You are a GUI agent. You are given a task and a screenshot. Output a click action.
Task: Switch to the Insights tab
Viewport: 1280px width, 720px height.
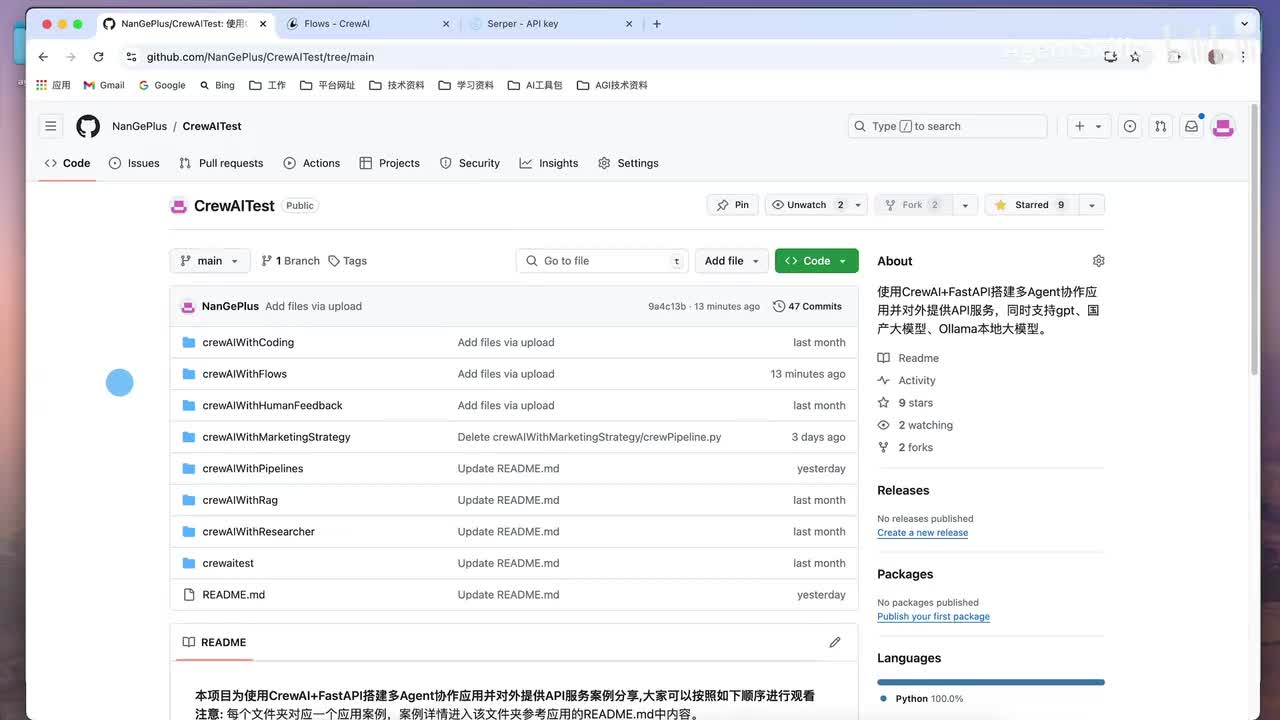coord(549,163)
